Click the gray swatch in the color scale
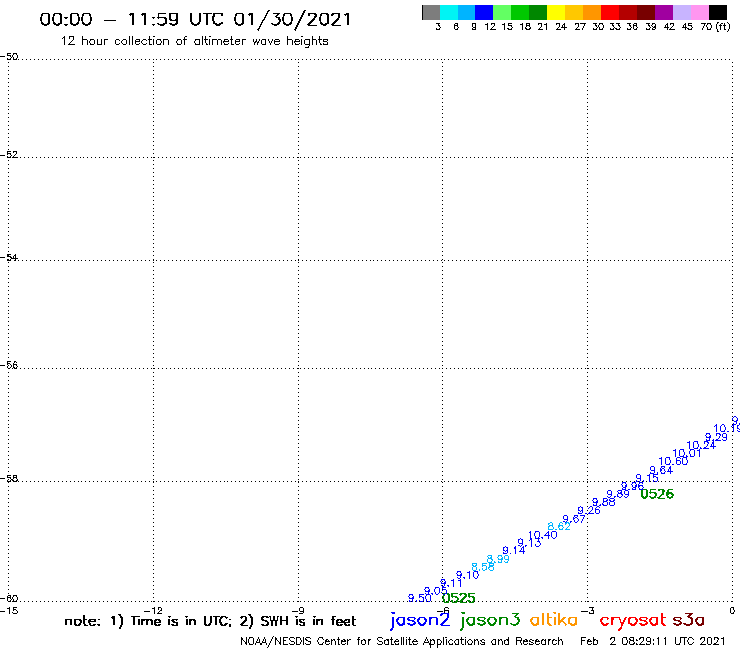This screenshot has width=740, height=650. 431,12
